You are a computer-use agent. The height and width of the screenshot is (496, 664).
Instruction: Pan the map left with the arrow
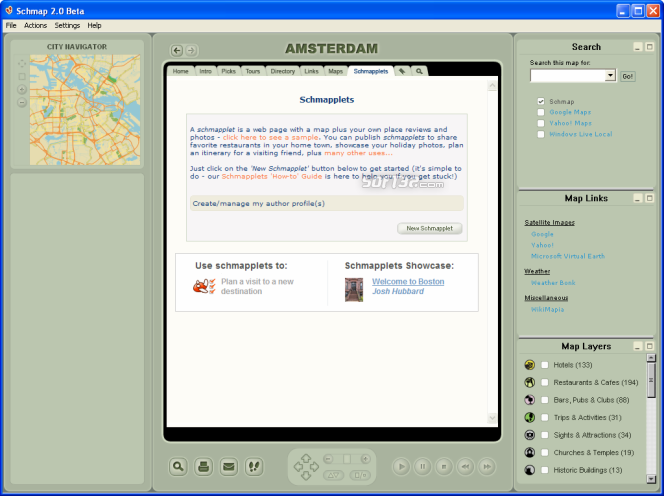pos(298,467)
